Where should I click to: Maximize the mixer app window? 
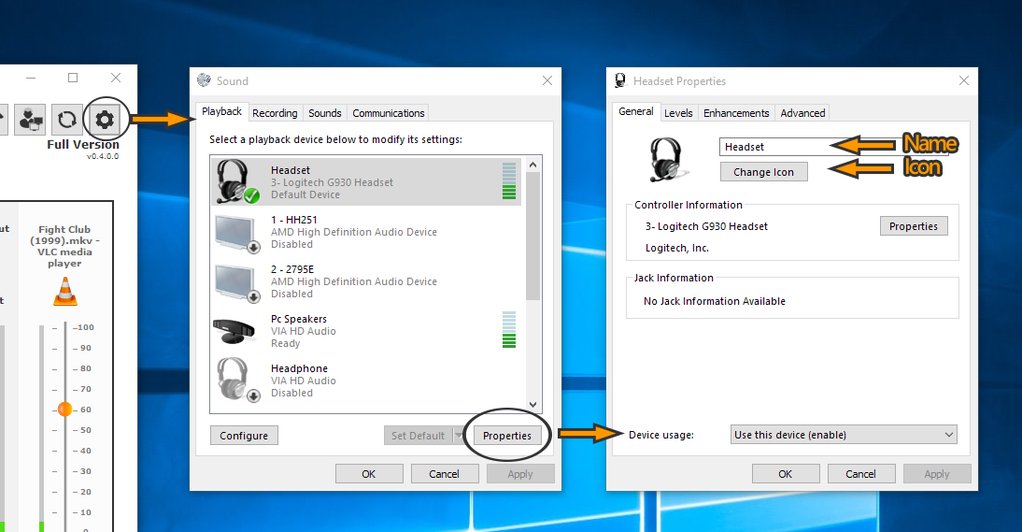click(73, 78)
